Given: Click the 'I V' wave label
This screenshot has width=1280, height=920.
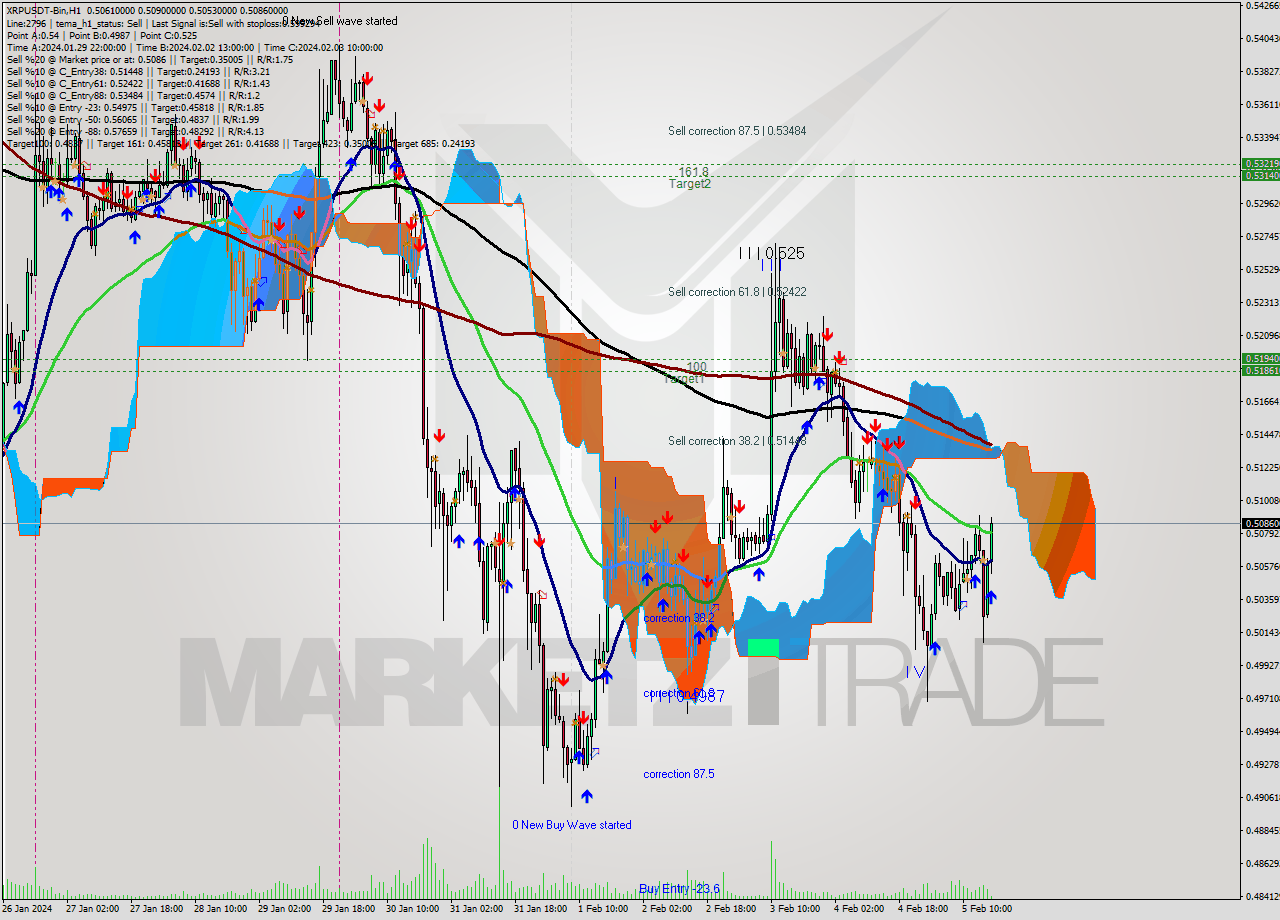Looking at the screenshot, I should (916, 672).
